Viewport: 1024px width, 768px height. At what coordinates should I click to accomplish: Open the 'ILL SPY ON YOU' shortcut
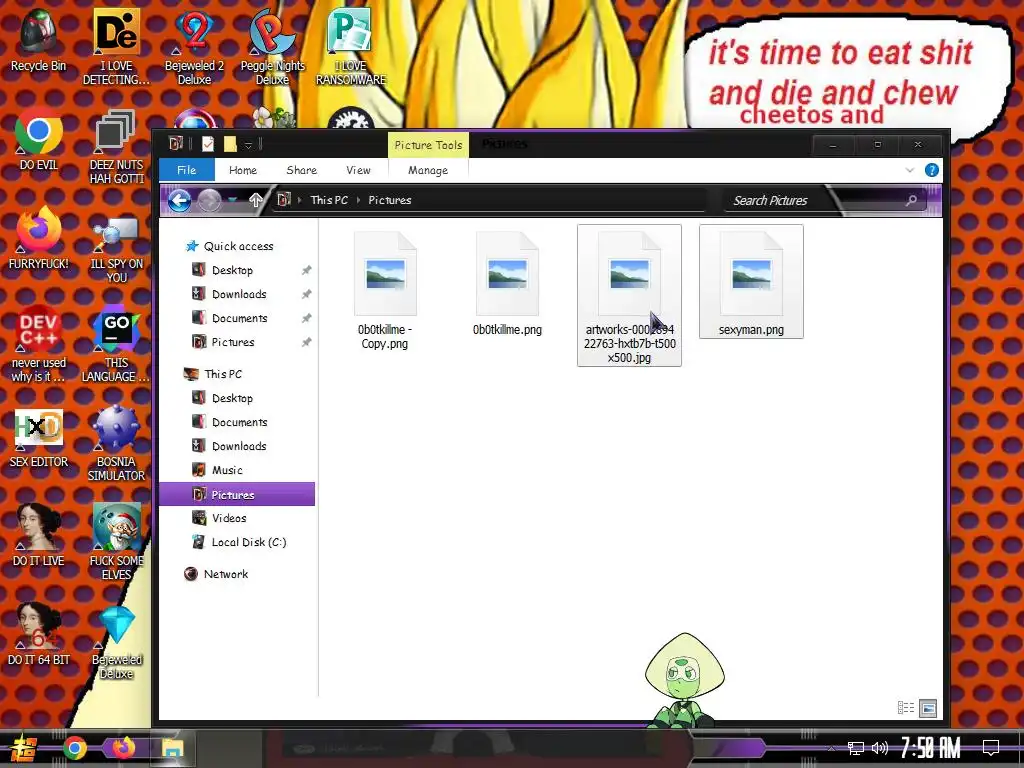pos(116,246)
